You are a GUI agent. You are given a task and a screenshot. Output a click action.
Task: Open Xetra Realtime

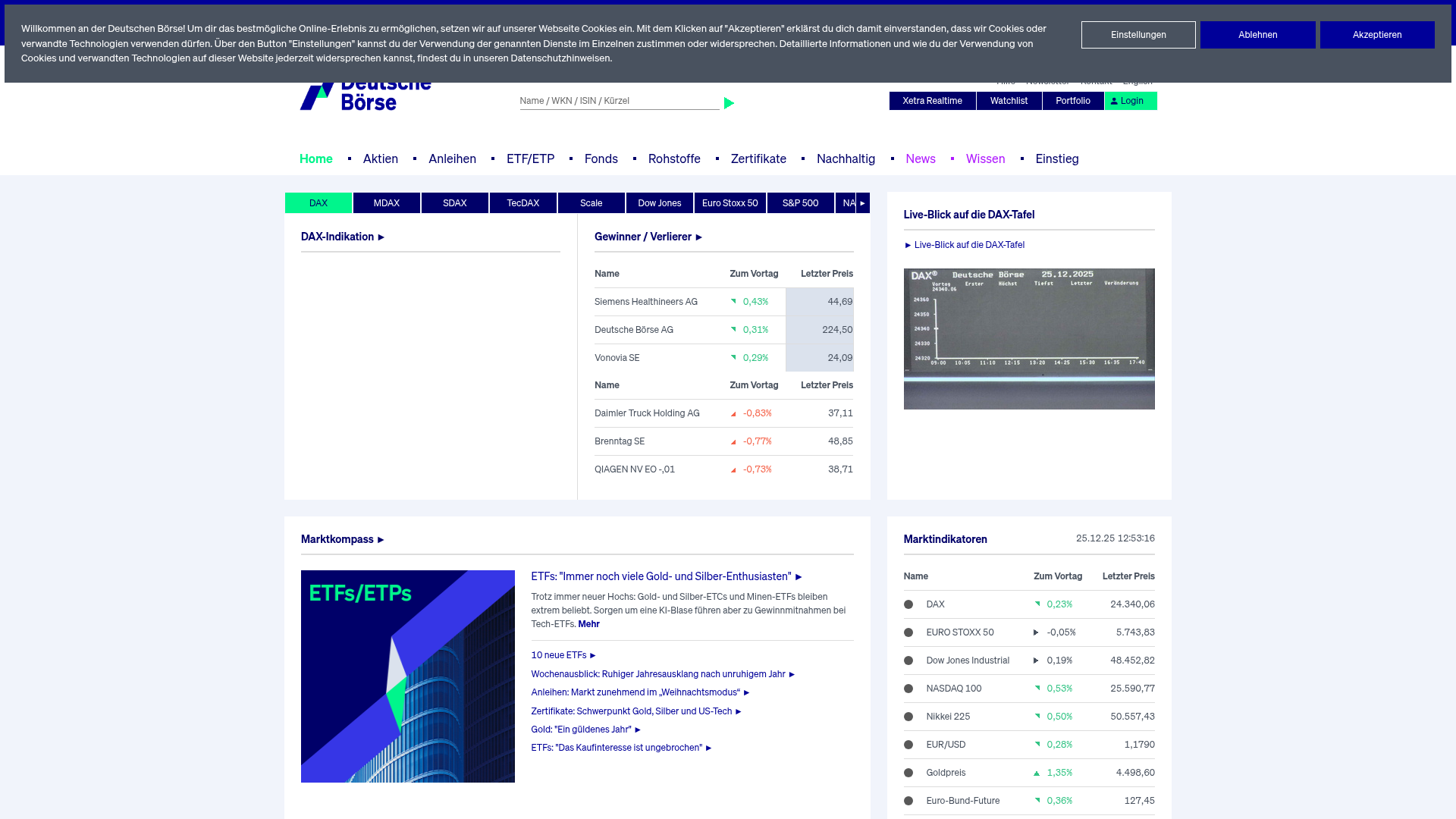coord(933,101)
